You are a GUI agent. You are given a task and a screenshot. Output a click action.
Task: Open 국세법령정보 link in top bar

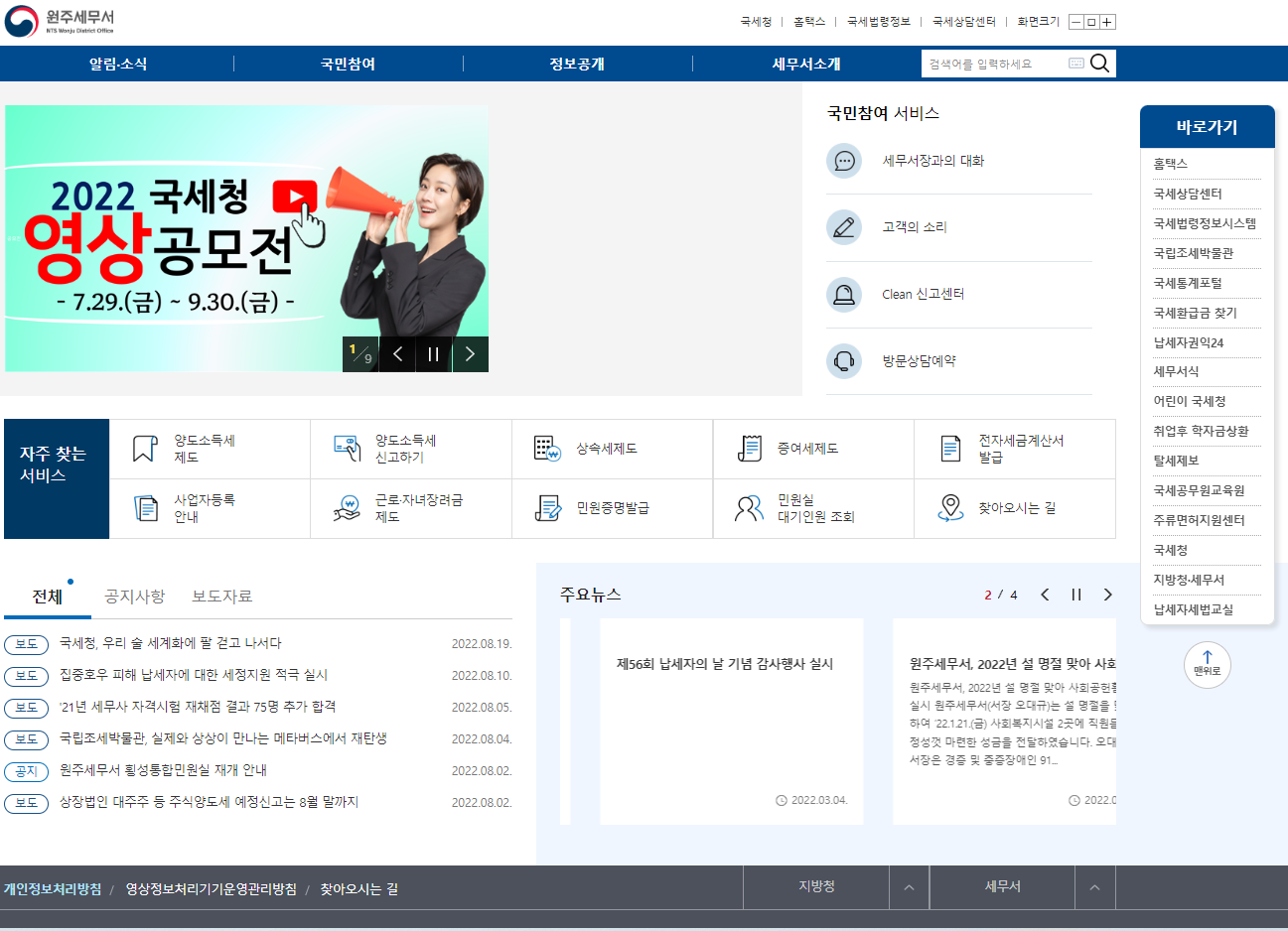[879, 21]
